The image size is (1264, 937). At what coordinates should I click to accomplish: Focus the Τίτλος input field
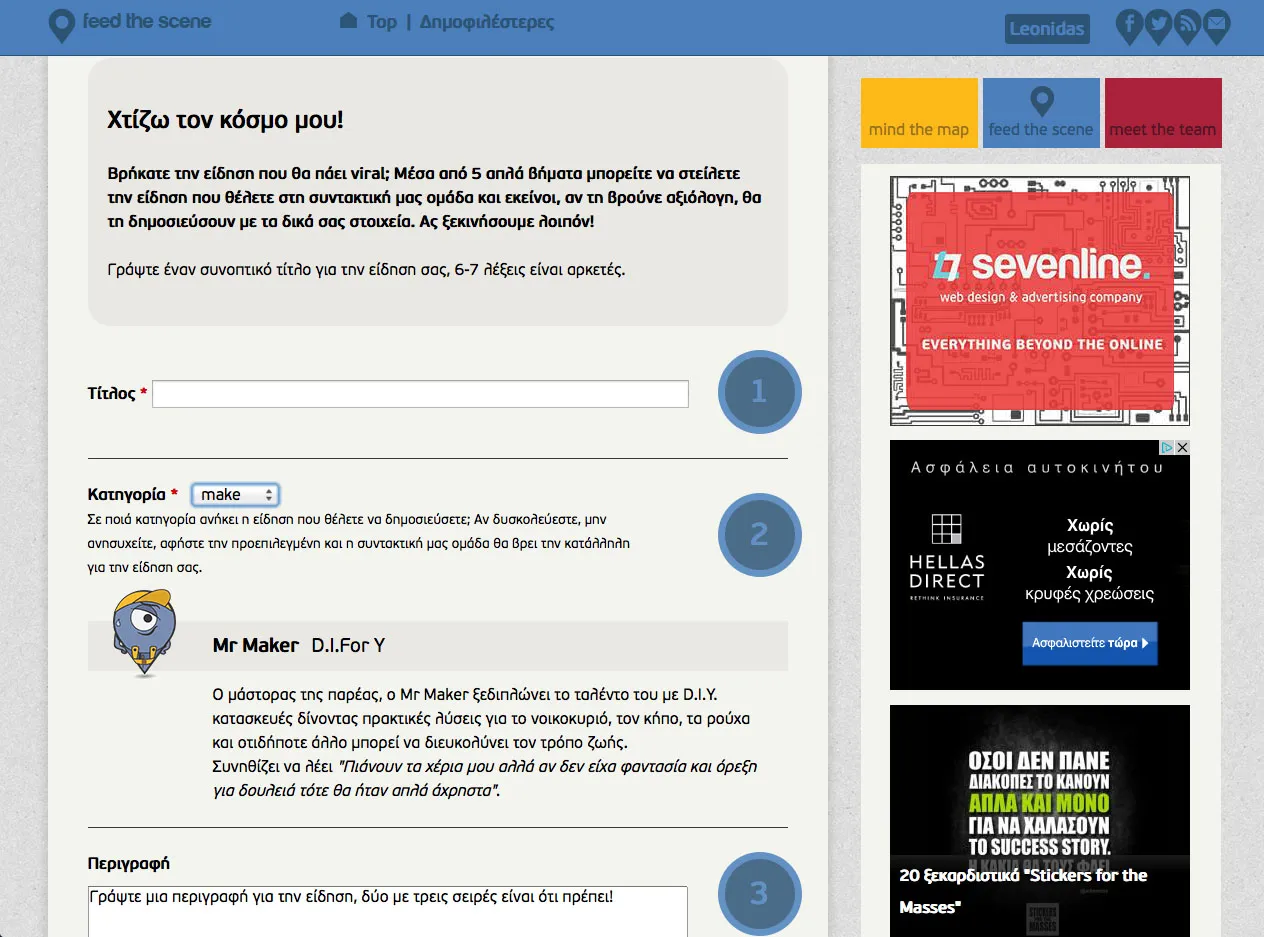point(420,394)
